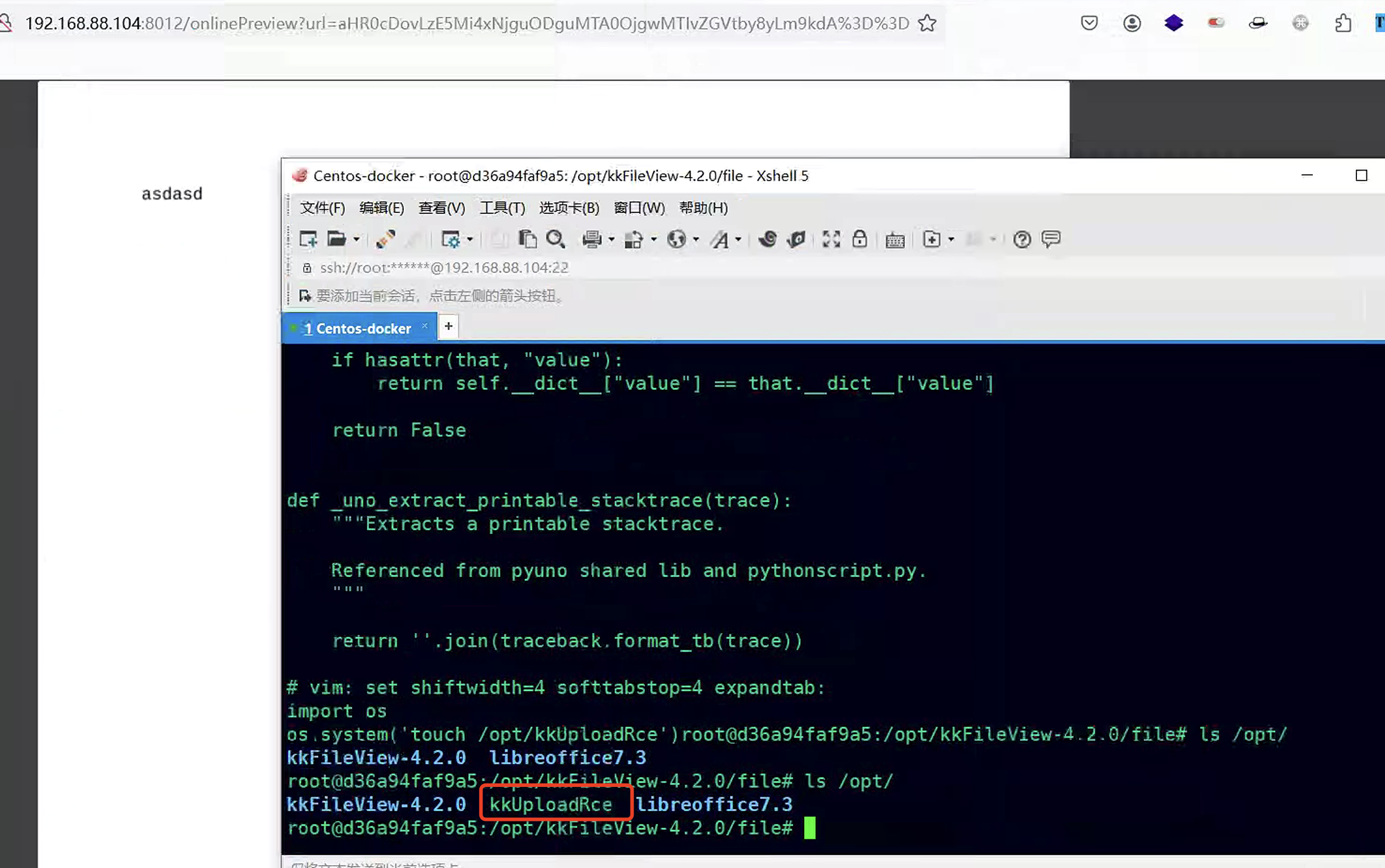Click the red toggle-shaped extension icon
This screenshot has width=1385, height=868.
click(1216, 23)
